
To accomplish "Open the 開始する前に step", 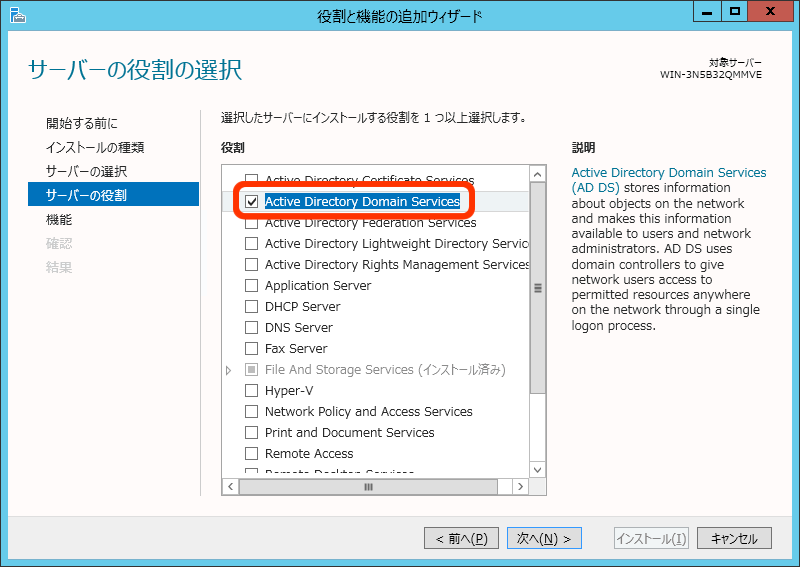I will coord(82,123).
